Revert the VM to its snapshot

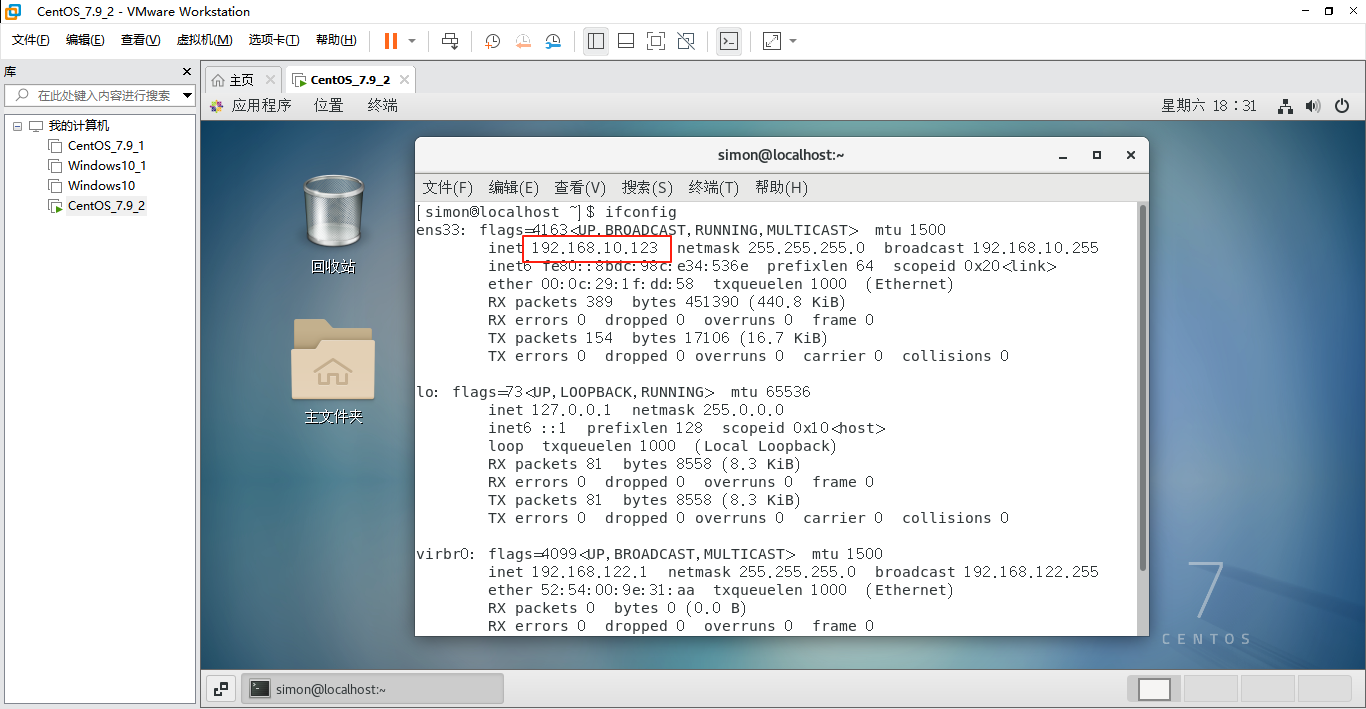coord(523,41)
